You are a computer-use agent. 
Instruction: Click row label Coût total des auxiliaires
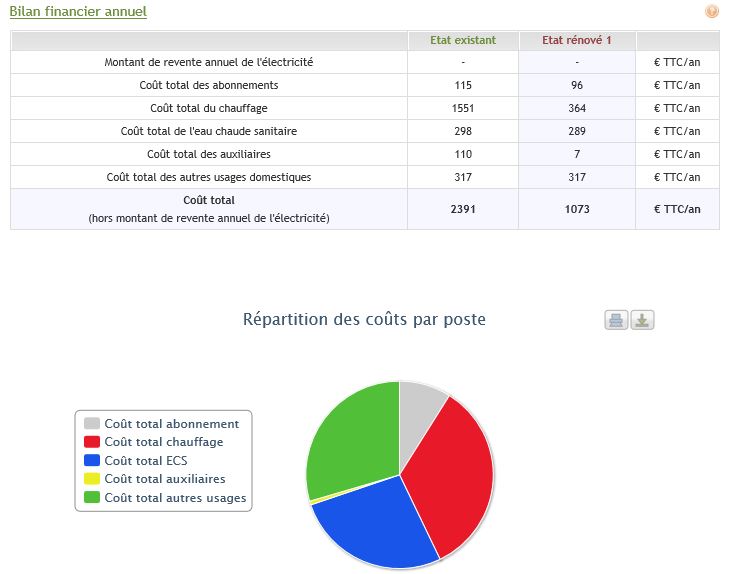pyautogui.click(x=209, y=154)
